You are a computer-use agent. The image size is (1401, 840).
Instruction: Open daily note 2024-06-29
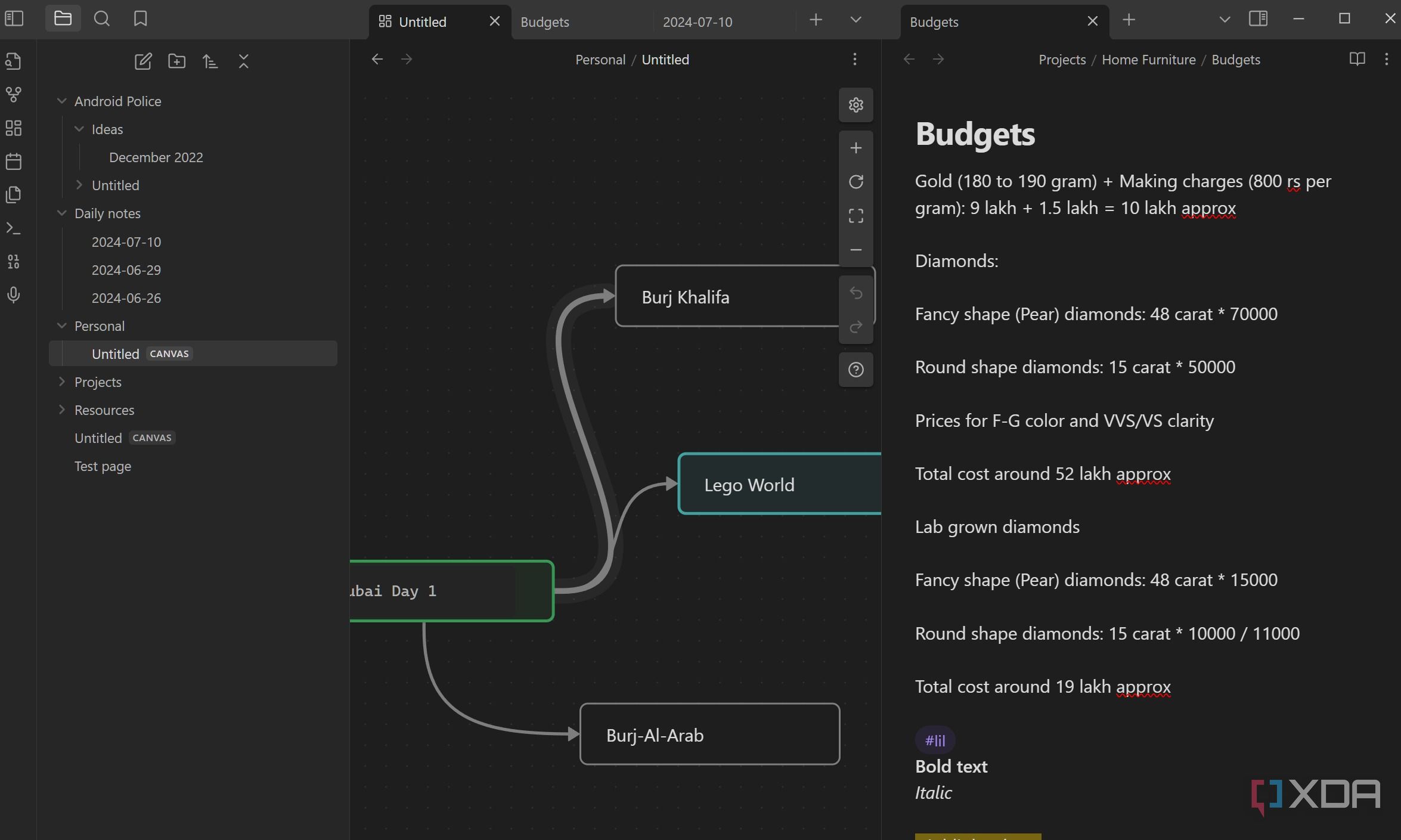126,270
